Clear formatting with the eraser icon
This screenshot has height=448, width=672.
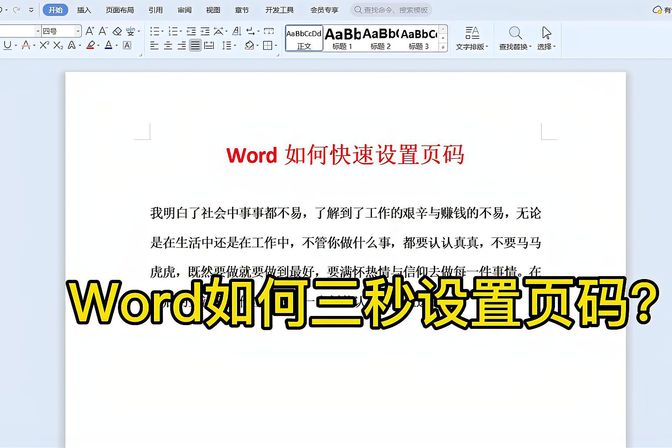click(x=117, y=31)
